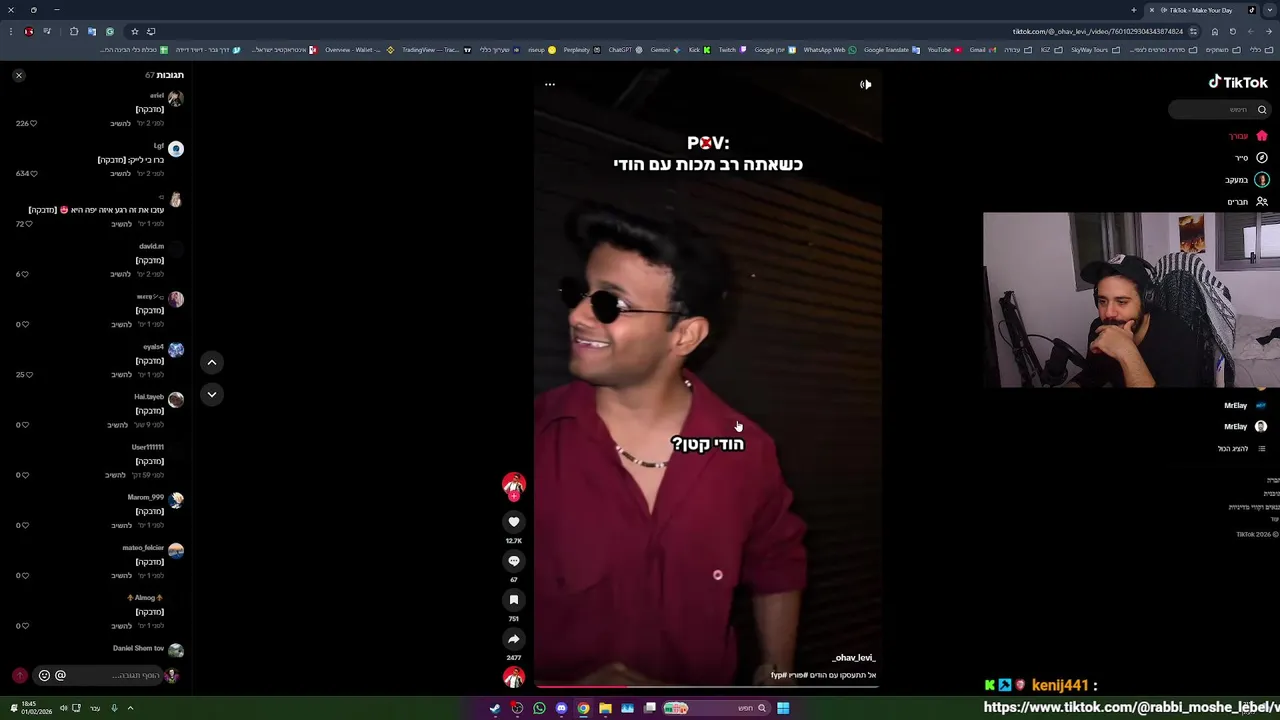1280x720 pixels.
Task: Like the david.m comment
Action: [23, 274]
